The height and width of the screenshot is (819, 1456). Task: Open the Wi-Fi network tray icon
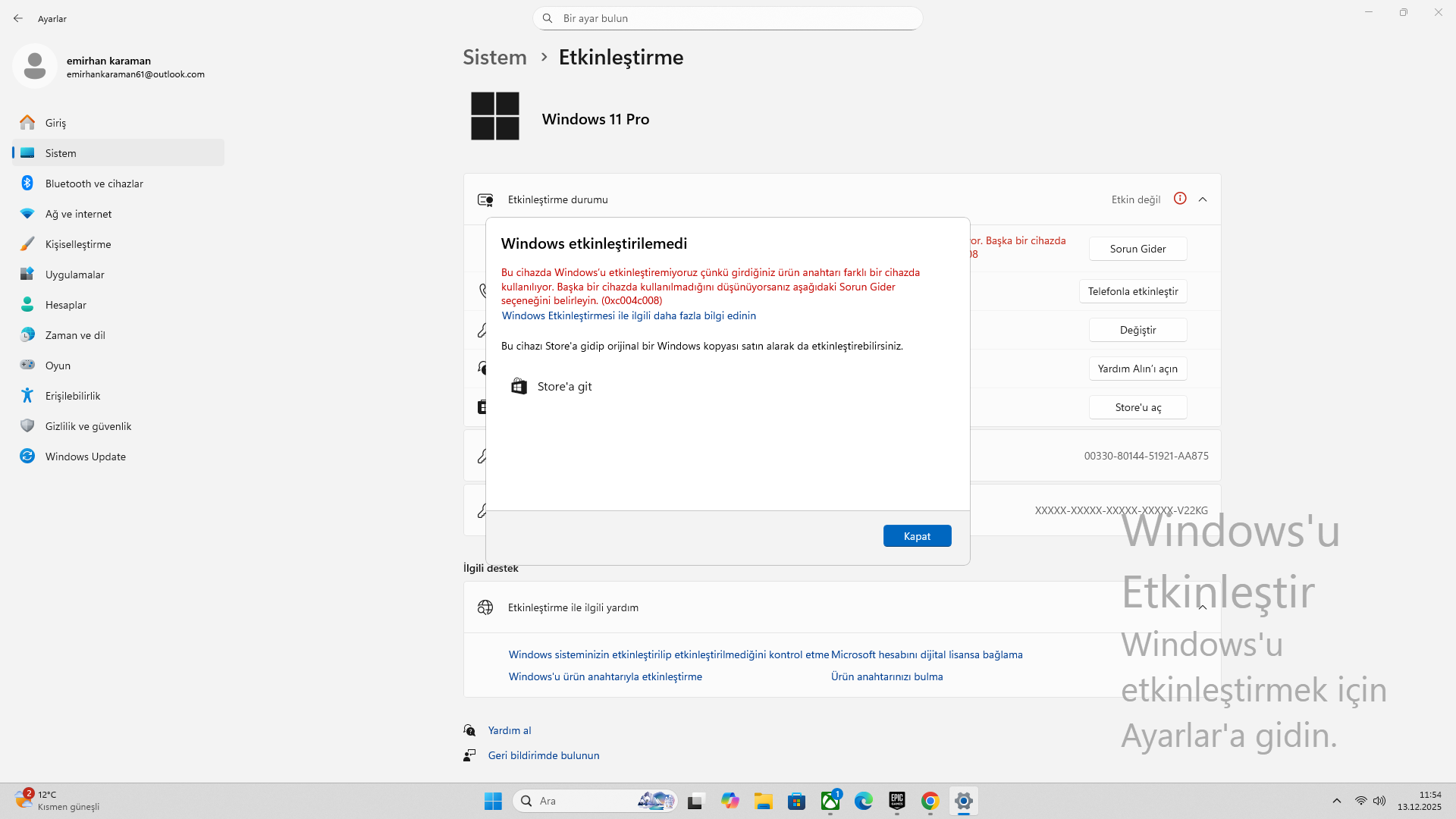coord(1361,801)
